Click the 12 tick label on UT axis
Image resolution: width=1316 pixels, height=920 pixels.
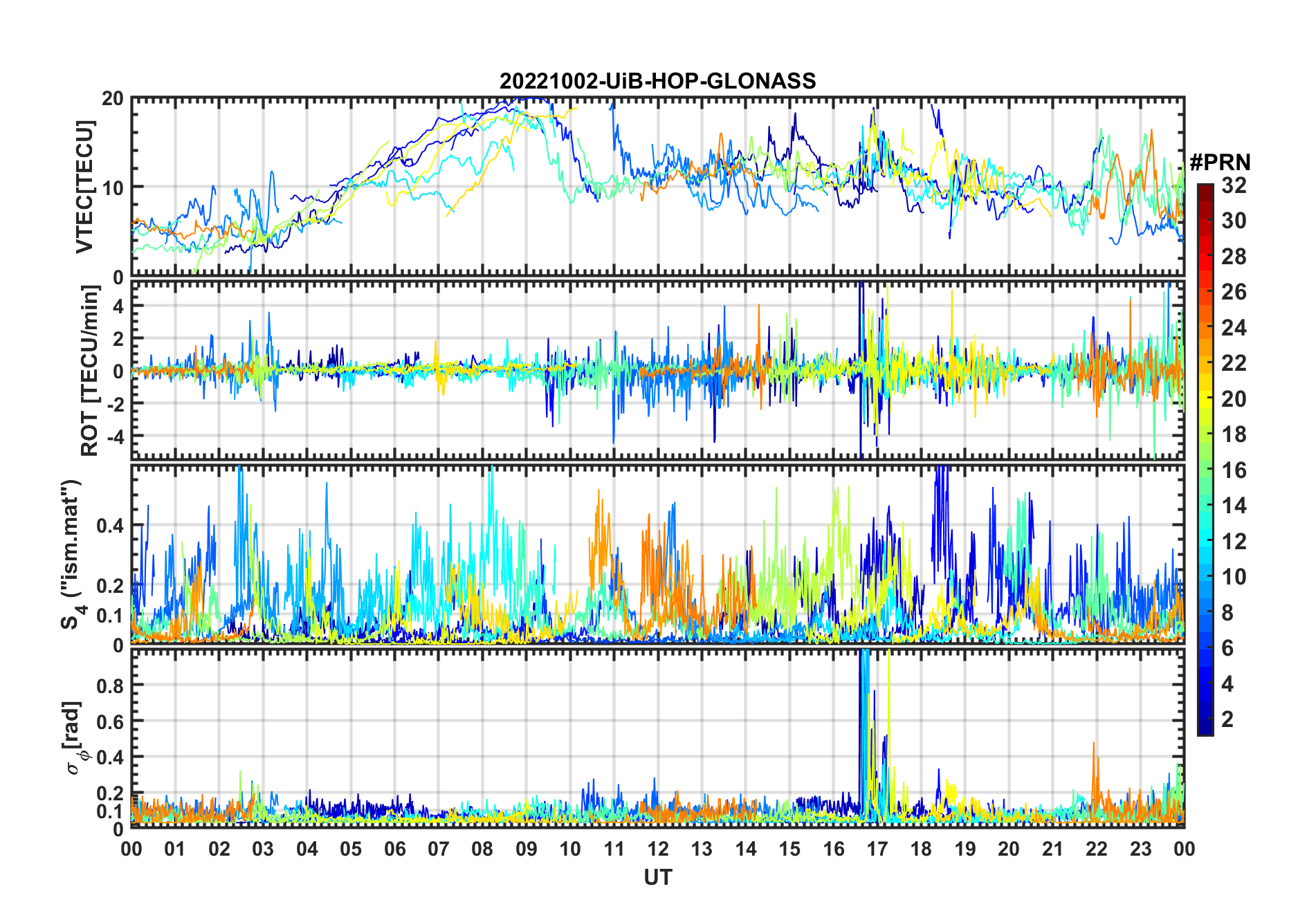click(x=657, y=849)
